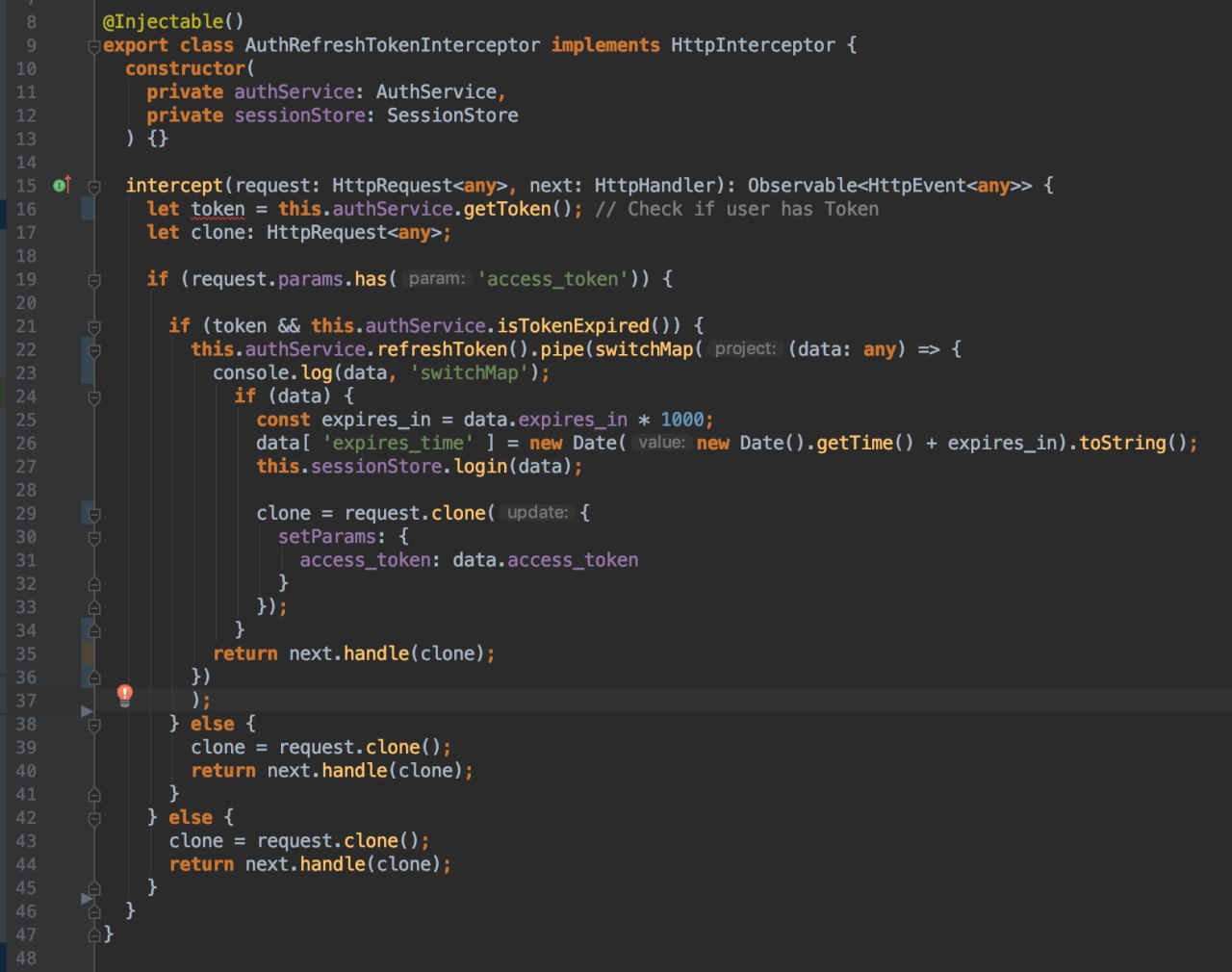Click the constructor keyword

click(185, 68)
